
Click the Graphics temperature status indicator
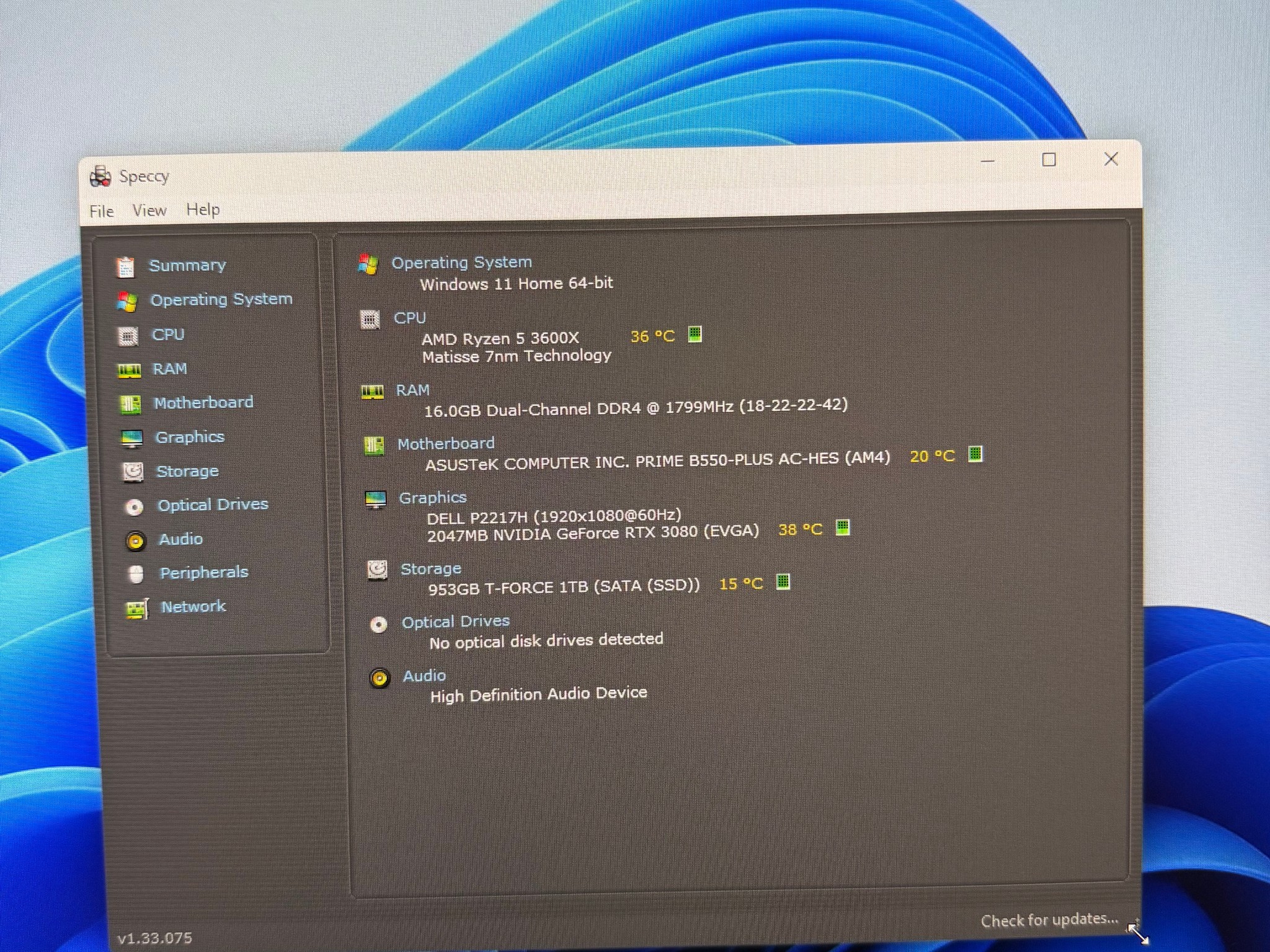pos(843,527)
